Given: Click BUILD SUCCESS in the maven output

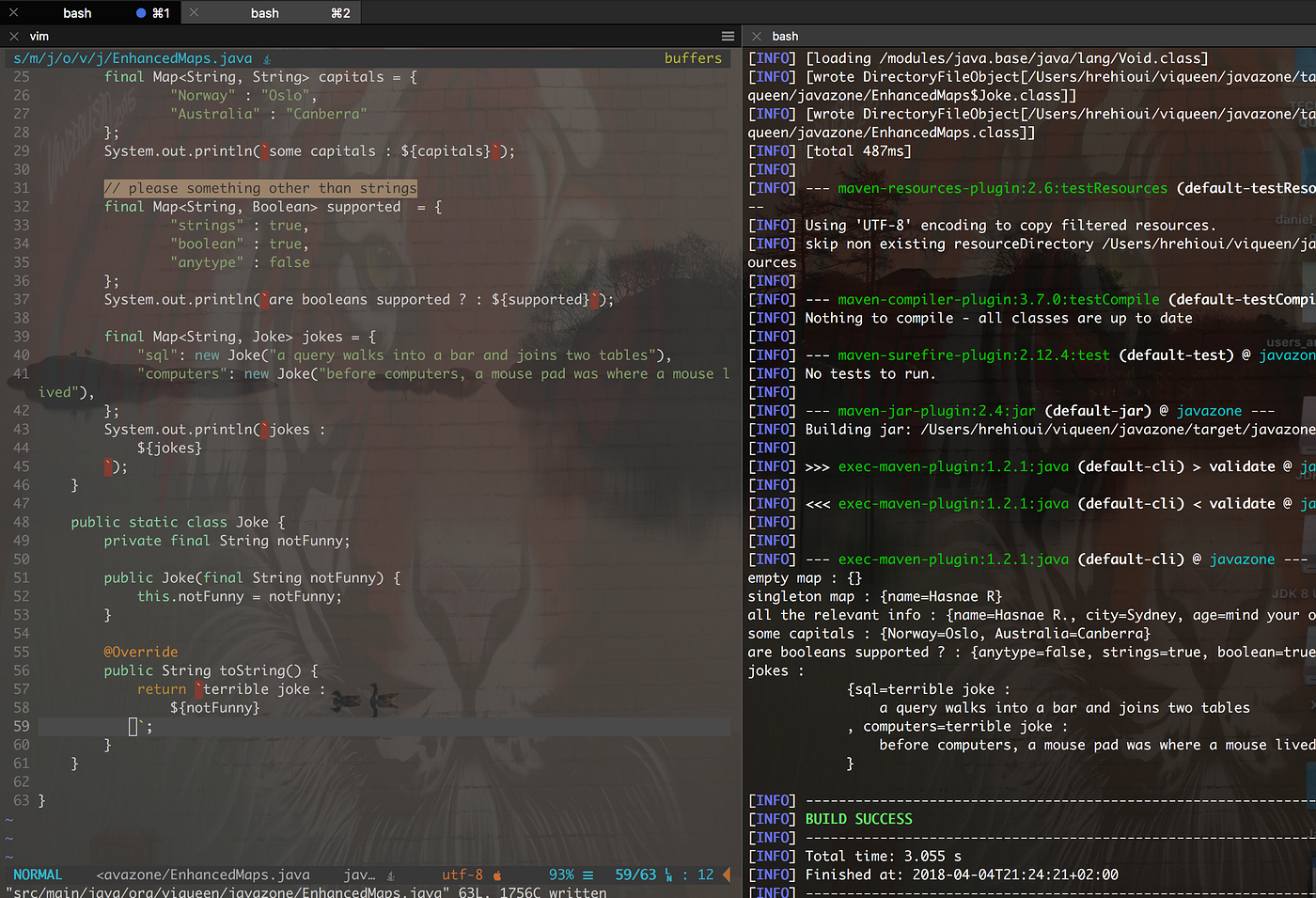Looking at the screenshot, I should pos(858,818).
